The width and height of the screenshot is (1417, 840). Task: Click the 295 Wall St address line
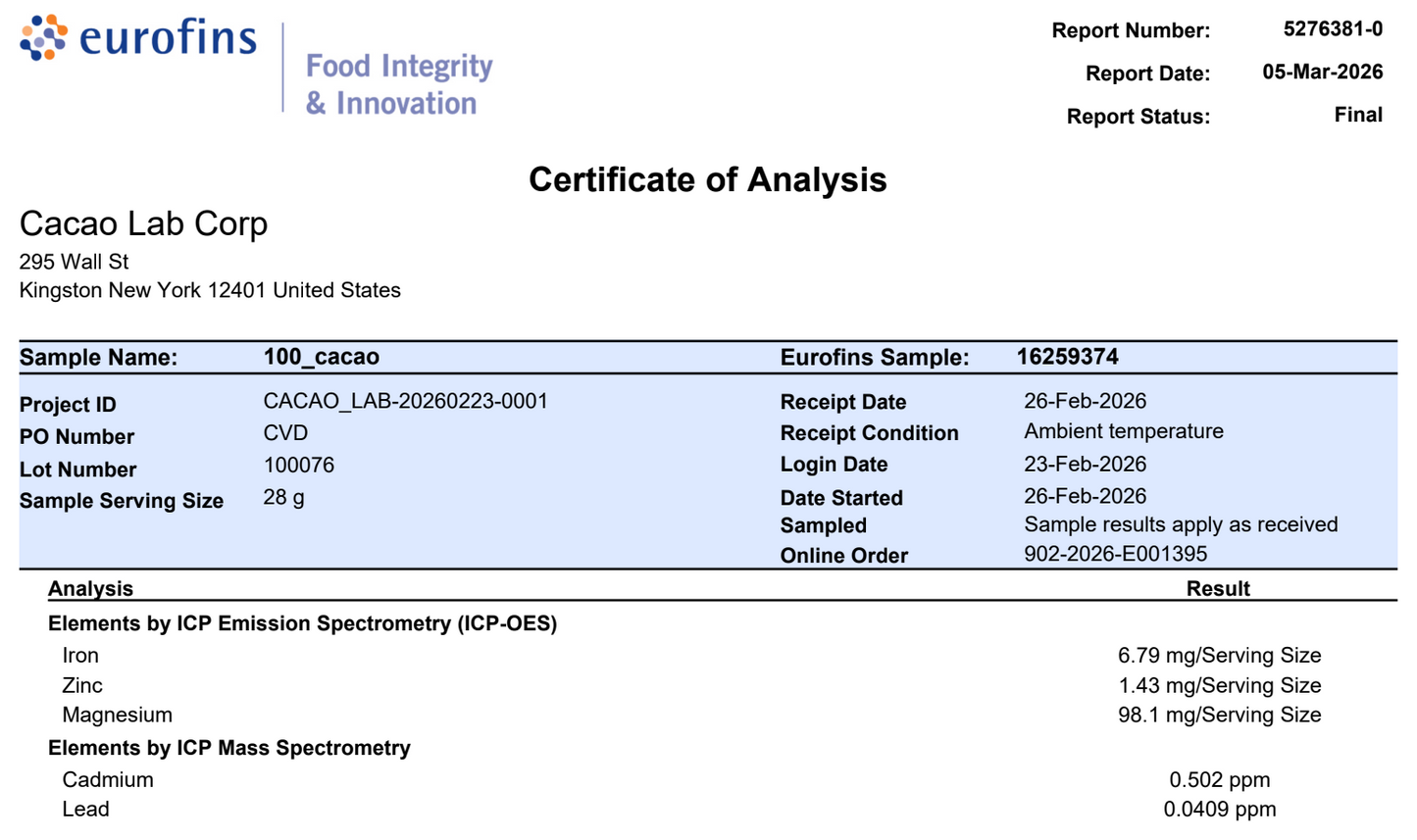point(74,262)
